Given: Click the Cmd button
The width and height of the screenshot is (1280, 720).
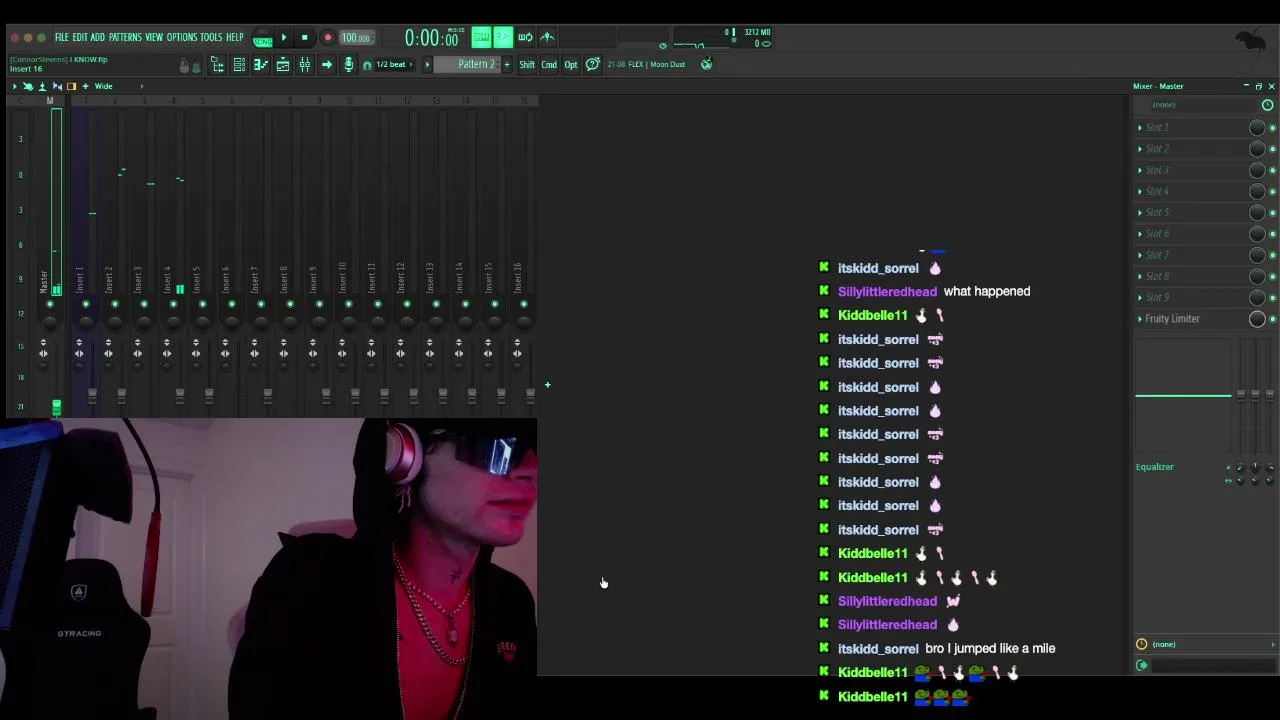Looking at the screenshot, I should click(x=549, y=65).
